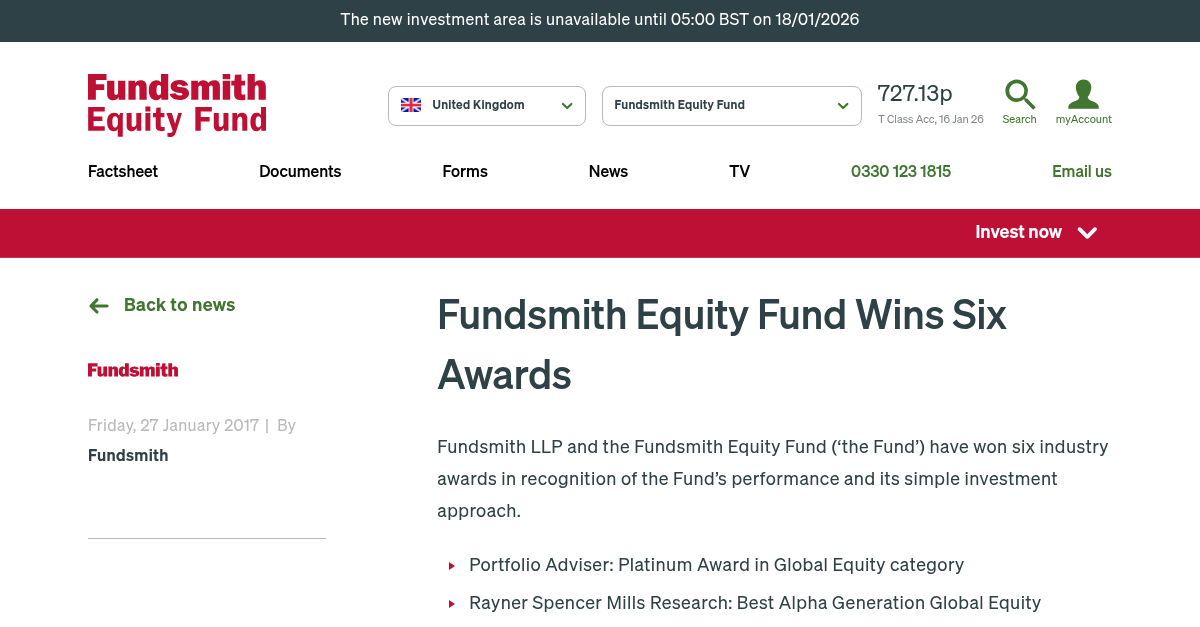Click the red arrow bullet beside Portfolio Adviser
Screen dimensions: 1200x627
[x=451, y=565]
